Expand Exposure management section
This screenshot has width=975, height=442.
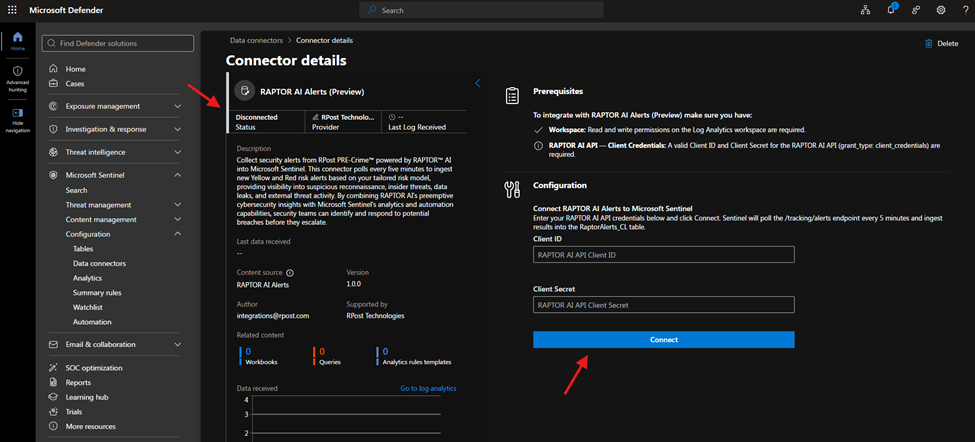tap(178, 106)
